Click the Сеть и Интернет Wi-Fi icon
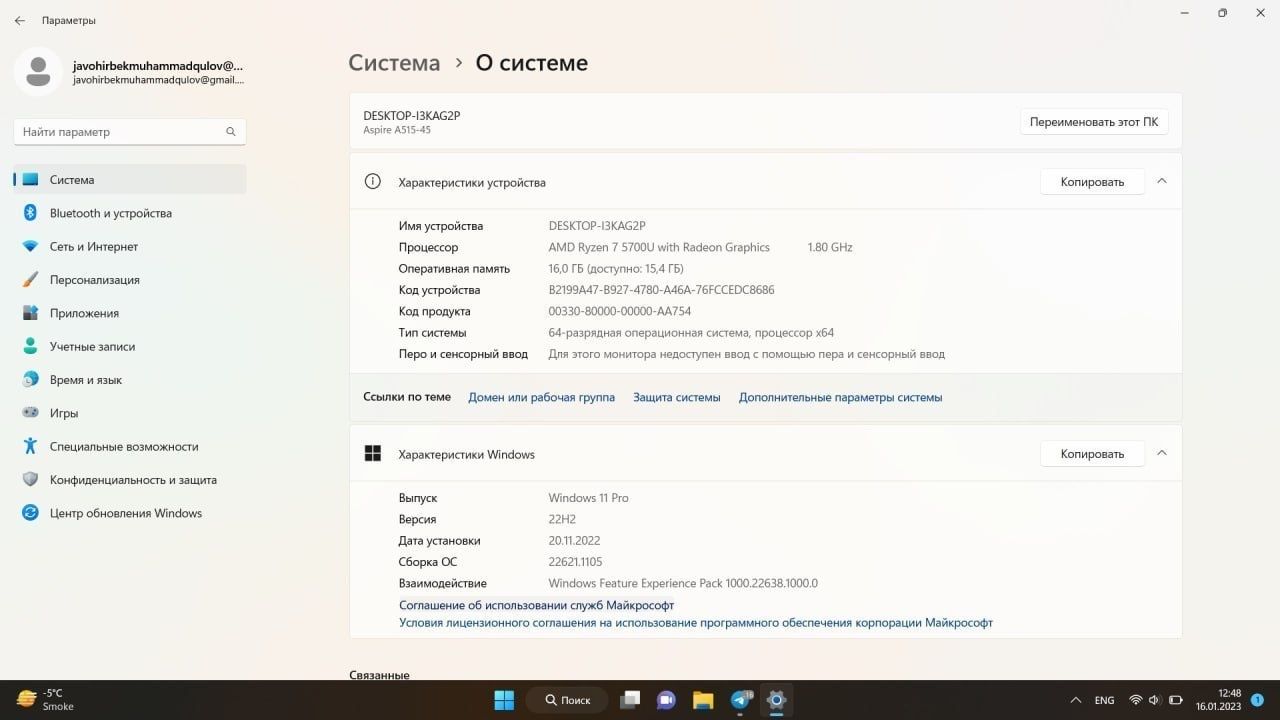Screen dimensions: 1280x720 coord(30,246)
